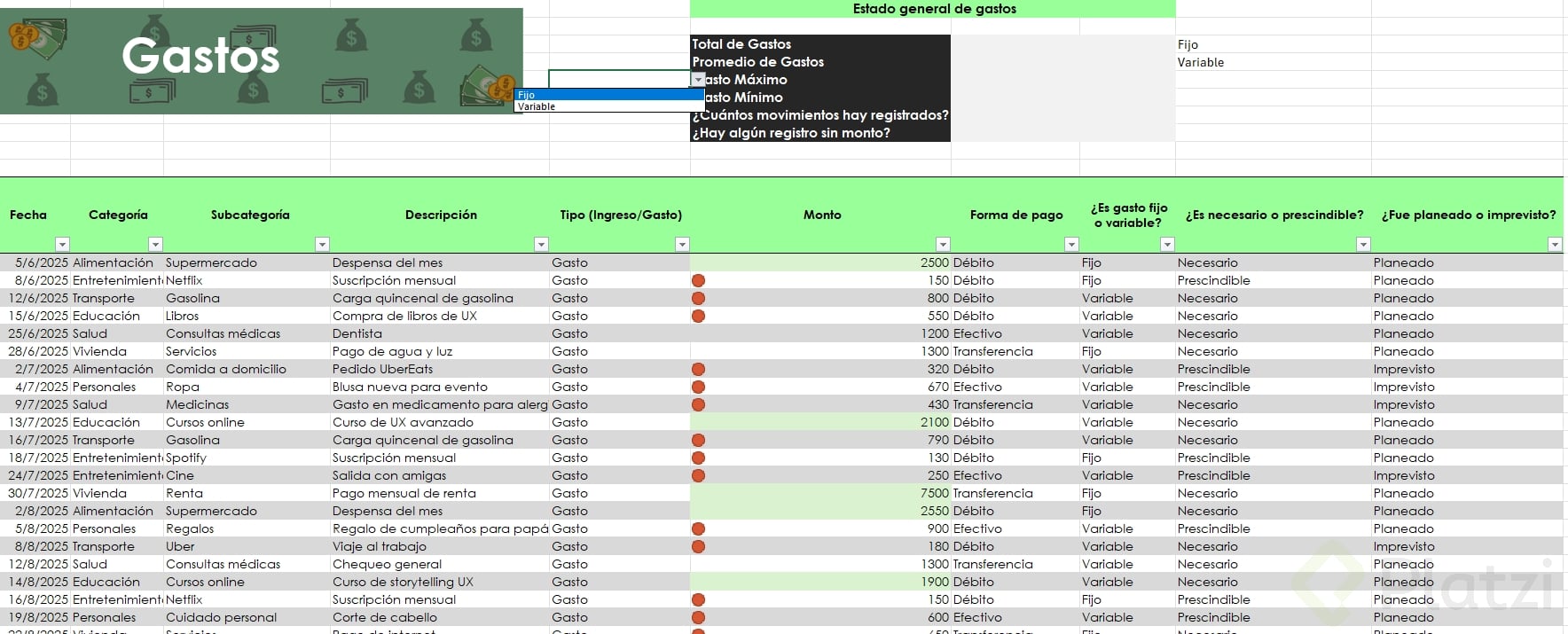Select the Cuidado personal subcategory cell
Screen dimensions: 1568x634
(247, 617)
